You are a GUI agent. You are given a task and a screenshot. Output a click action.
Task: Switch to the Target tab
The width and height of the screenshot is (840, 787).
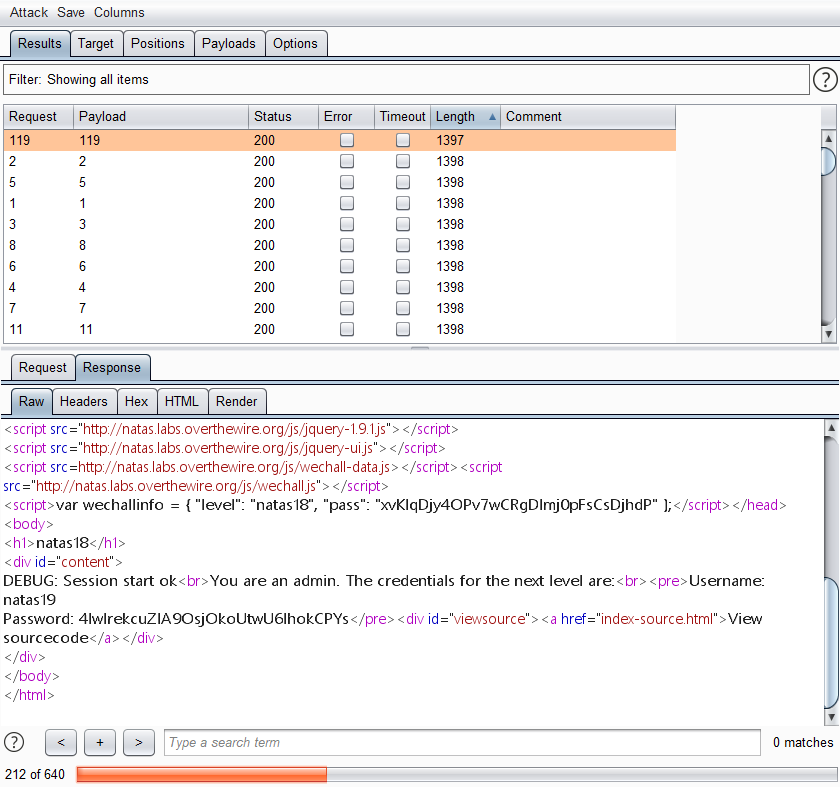point(96,43)
